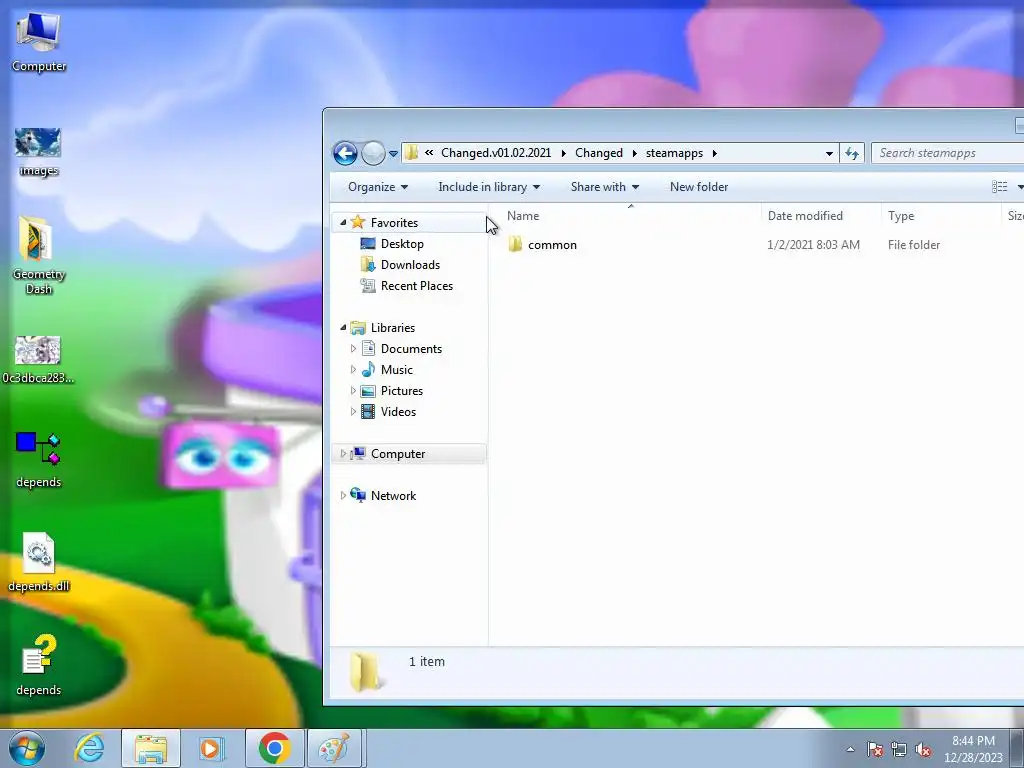Open Windows Media Player from the taskbar
The image size is (1024, 768).
coord(211,748)
